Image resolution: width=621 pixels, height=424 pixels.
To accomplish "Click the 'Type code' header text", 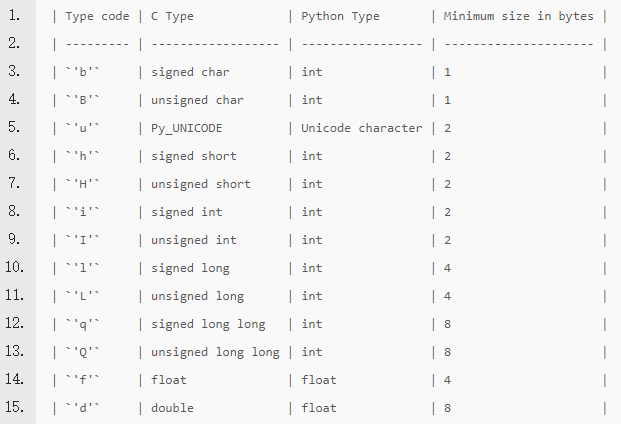I will click(97, 16).
